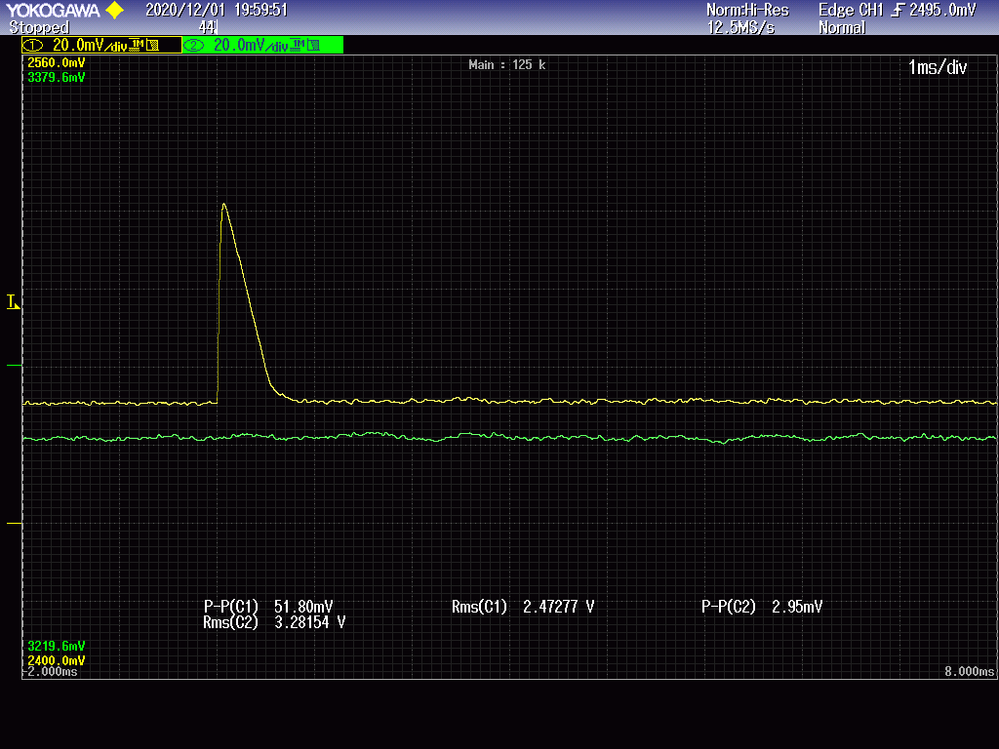Viewport: 999px width, 749px height.
Task: Click the Main : 125 k record length
Action: (507, 65)
